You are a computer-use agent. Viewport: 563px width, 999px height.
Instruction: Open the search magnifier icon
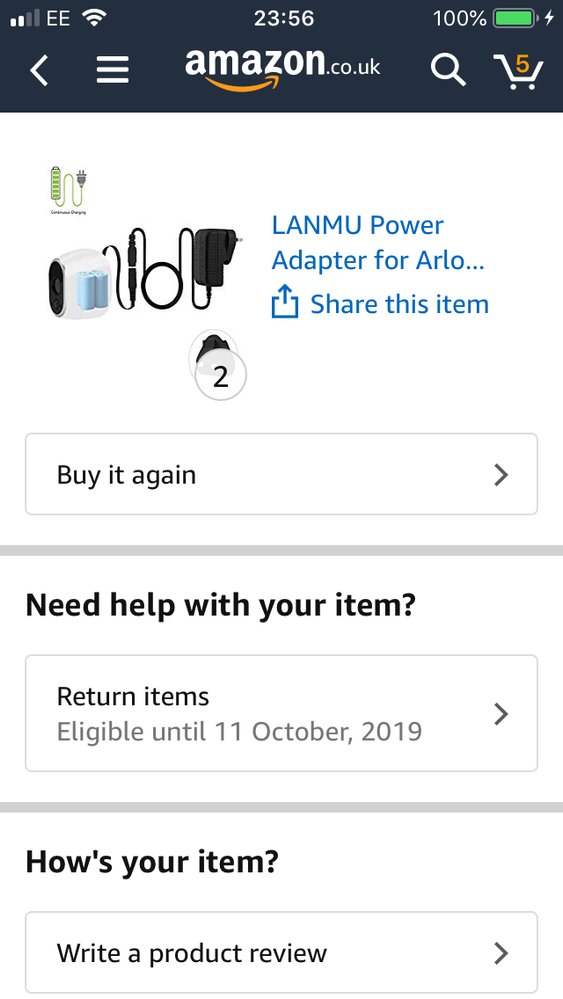pos(448,69)
